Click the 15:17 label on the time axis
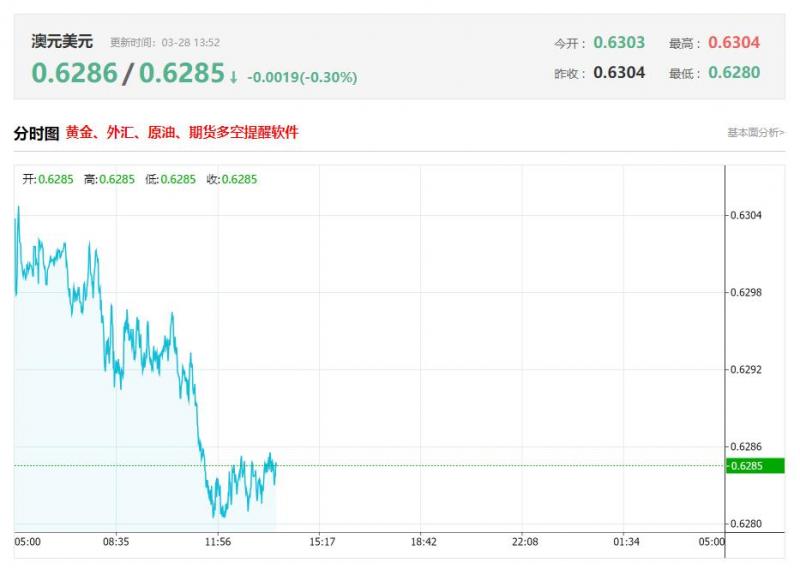 [x=322, y=542]
